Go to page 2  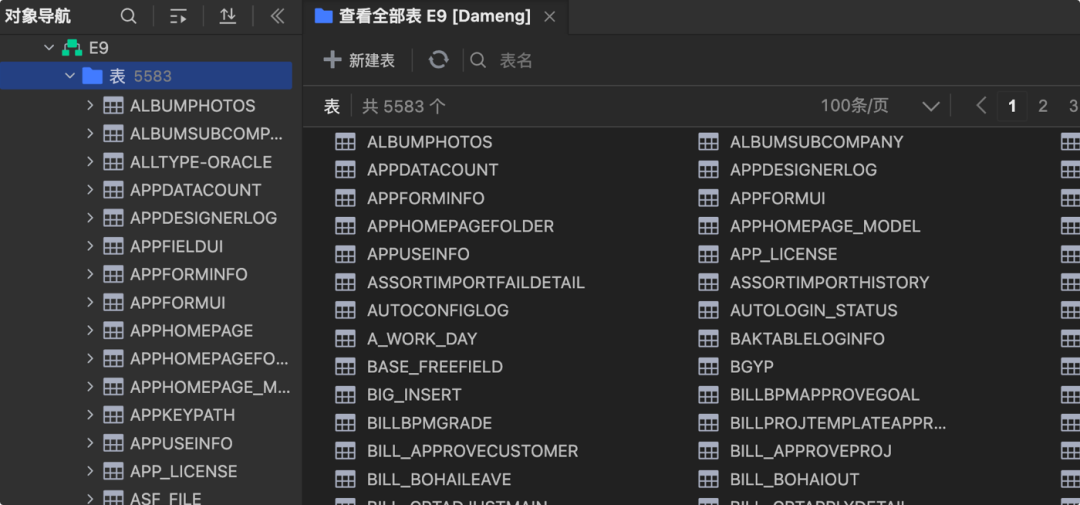[1043, 106]
